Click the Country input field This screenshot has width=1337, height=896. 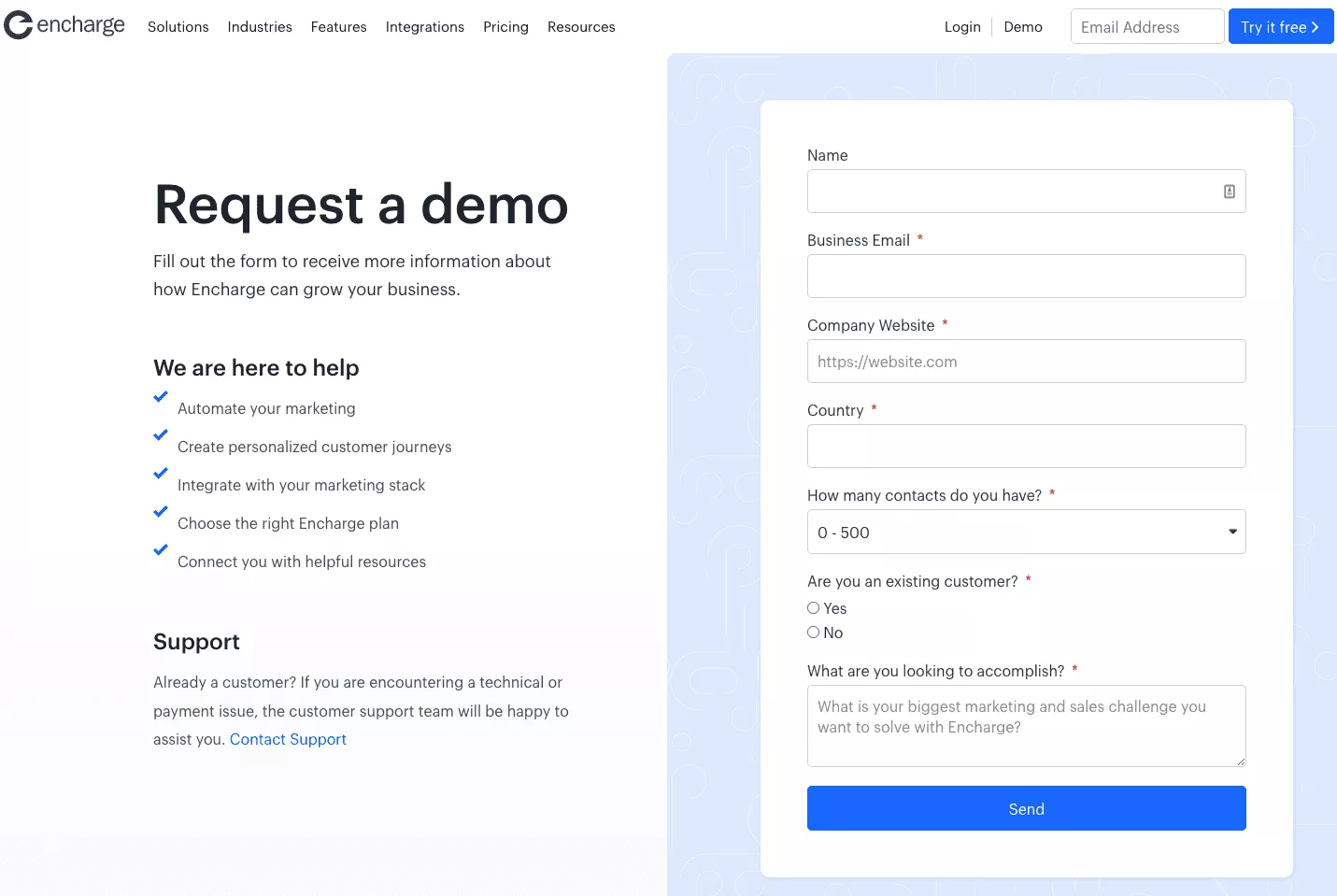tap(1026, 447)
